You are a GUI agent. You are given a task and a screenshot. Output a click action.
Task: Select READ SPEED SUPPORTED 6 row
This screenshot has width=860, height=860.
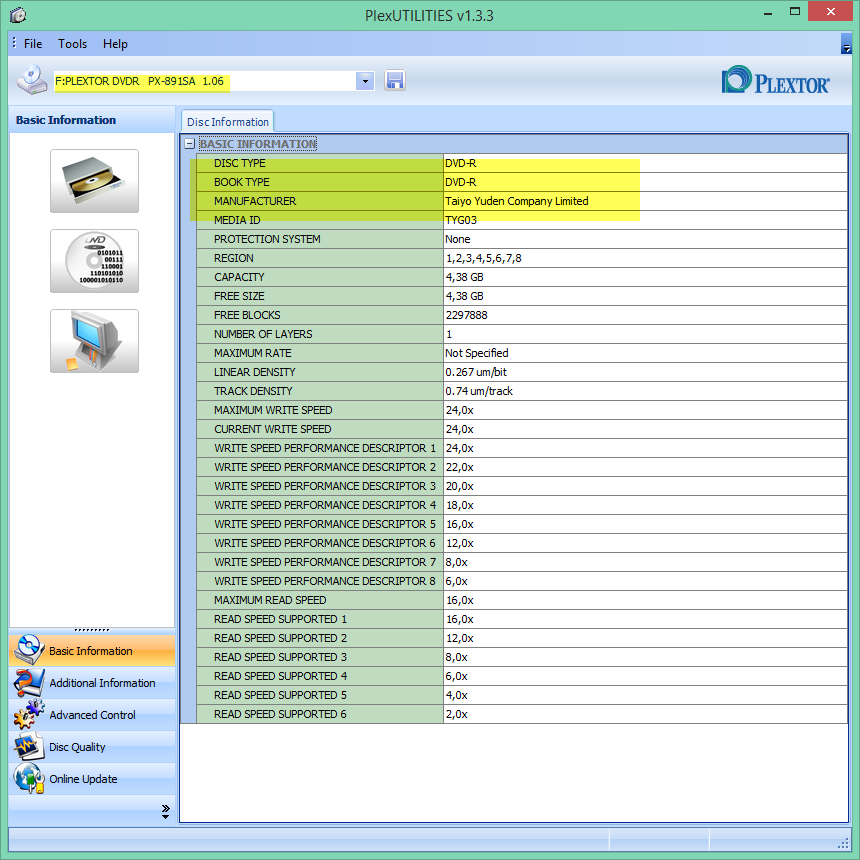coord(522,714)
